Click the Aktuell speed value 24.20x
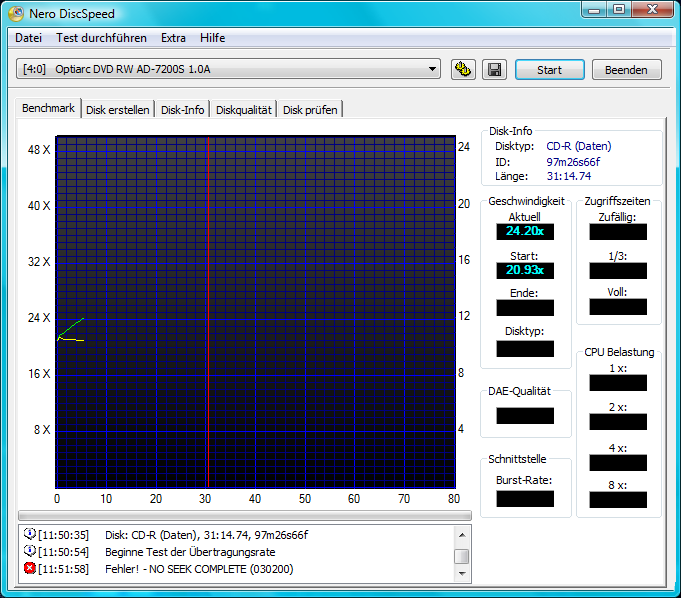The width and height of the screenshot is (681, 598). pos(525,231)
